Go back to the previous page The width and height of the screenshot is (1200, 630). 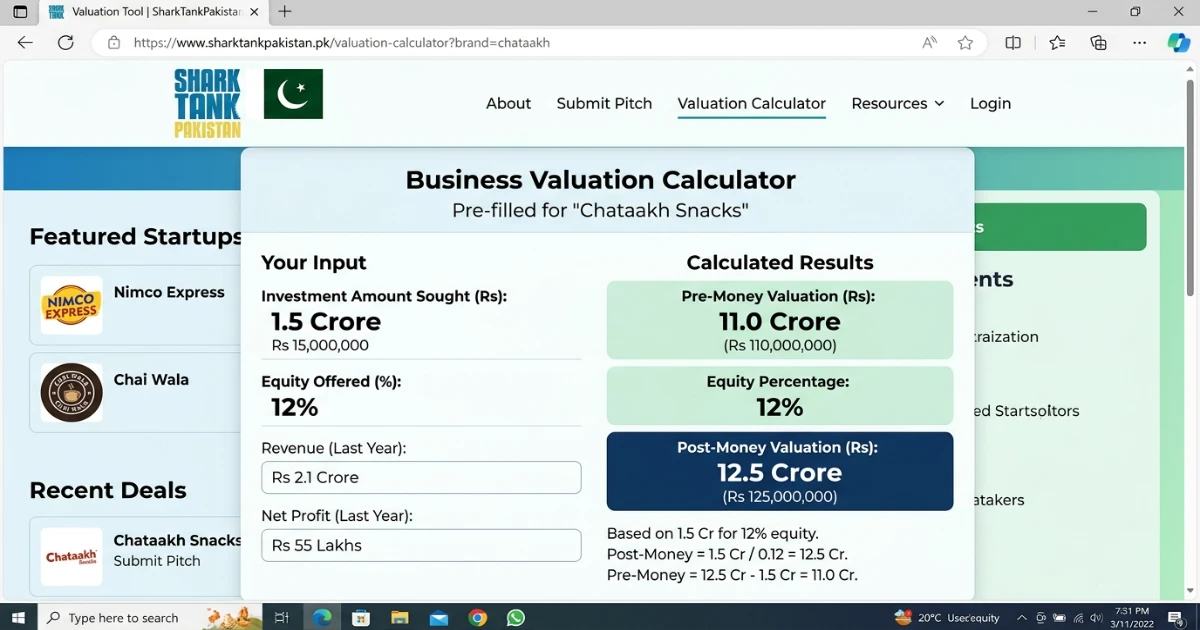[25, 43]
